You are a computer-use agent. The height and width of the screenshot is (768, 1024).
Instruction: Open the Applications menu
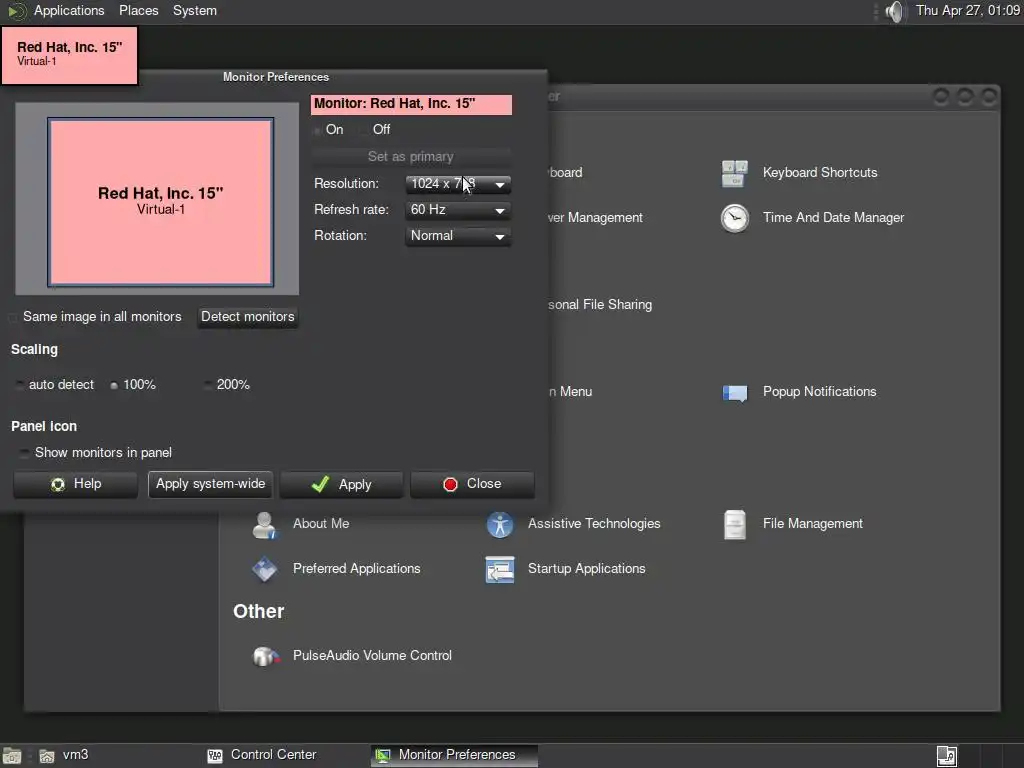tap(69, 10)
